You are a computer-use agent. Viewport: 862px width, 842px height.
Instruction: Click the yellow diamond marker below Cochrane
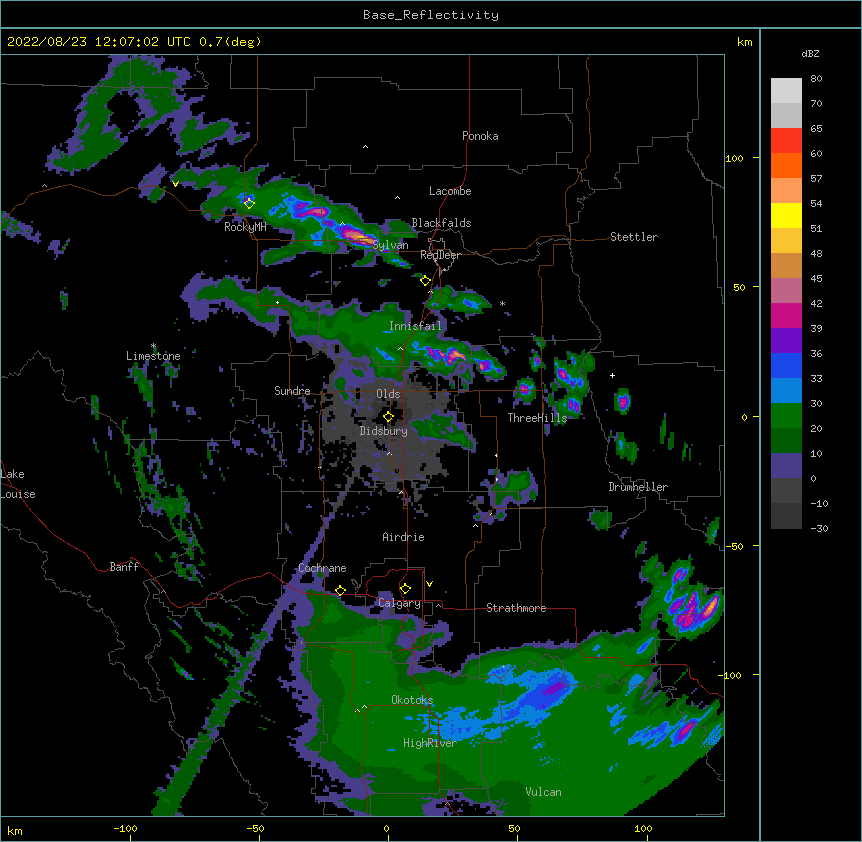[x=340, y=590]
